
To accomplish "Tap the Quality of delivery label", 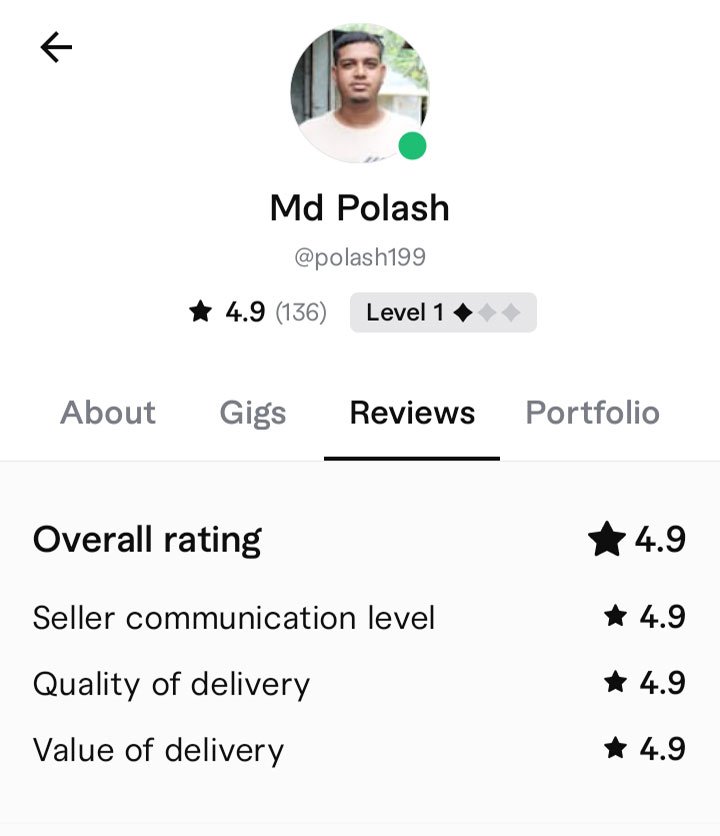I will 171,684.
